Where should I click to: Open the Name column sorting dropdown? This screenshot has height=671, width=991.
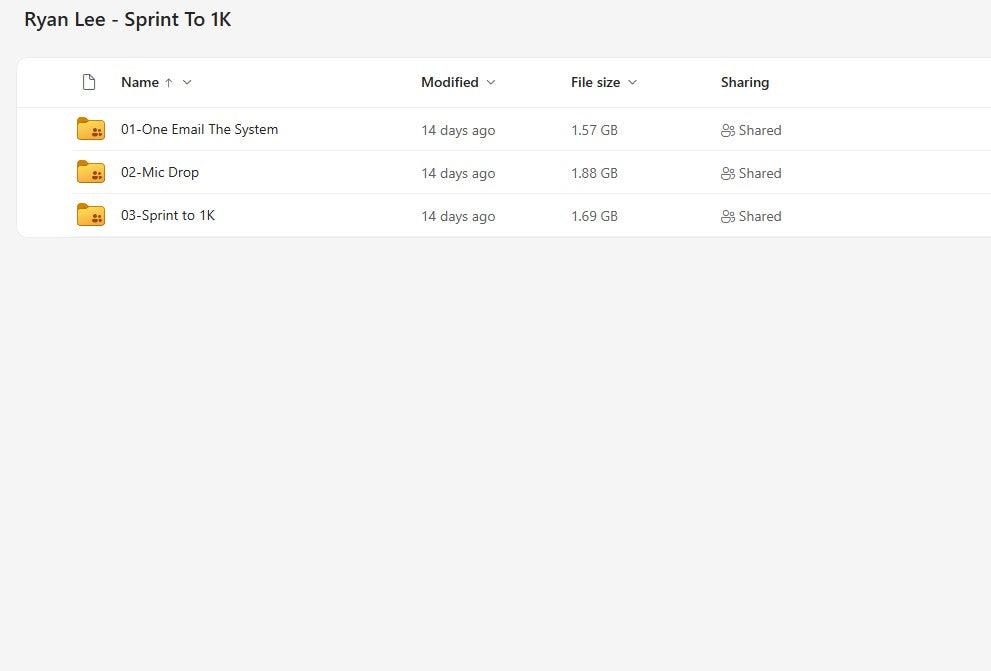pyautogui.click(x=187, y=82)
